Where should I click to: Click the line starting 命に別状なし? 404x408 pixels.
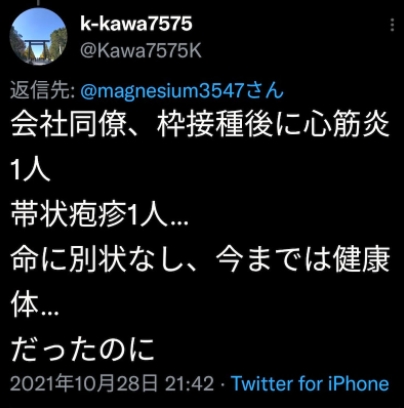click(x=200, y=260)
